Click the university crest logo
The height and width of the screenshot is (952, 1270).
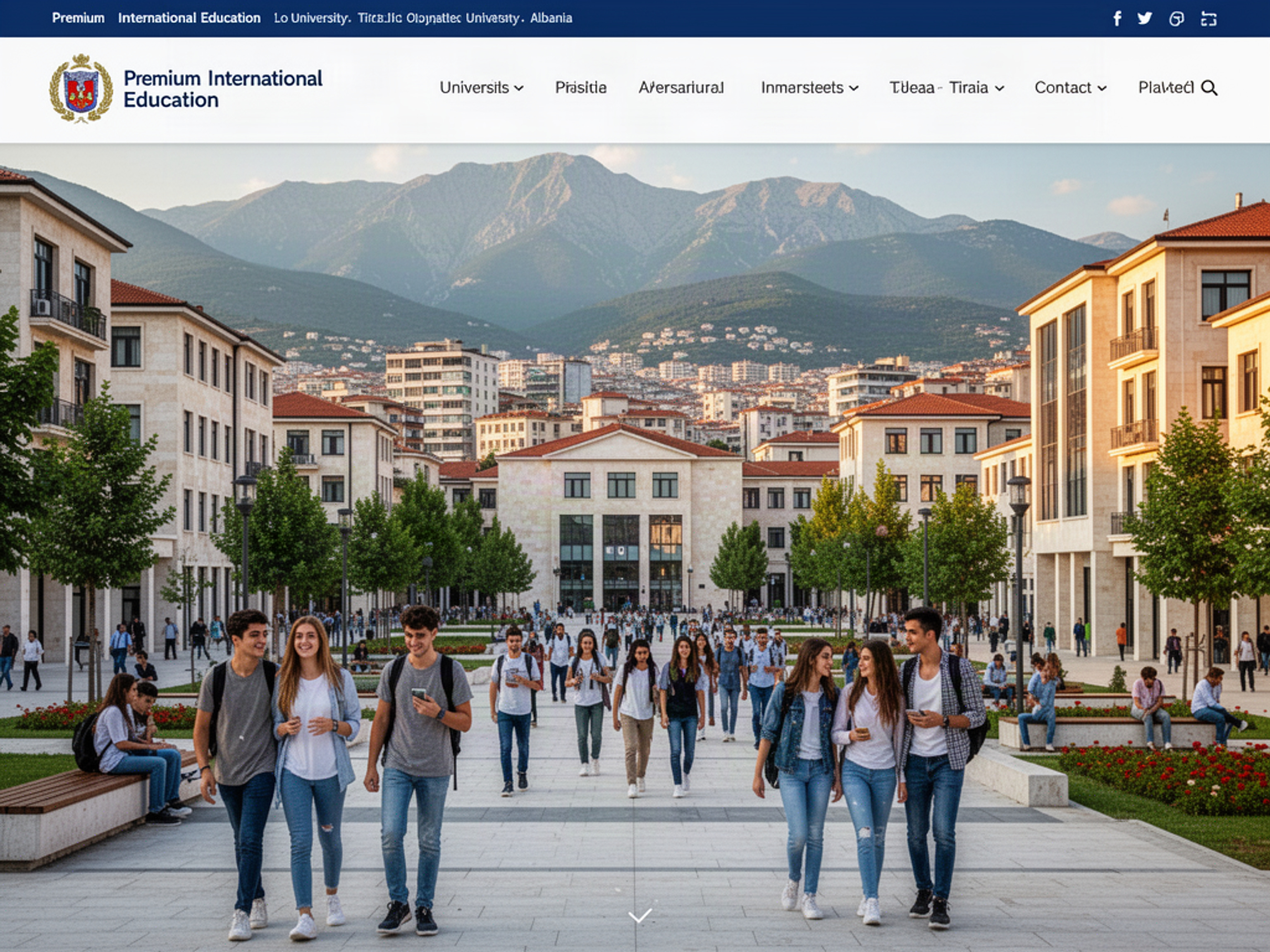tap(81, 89)
